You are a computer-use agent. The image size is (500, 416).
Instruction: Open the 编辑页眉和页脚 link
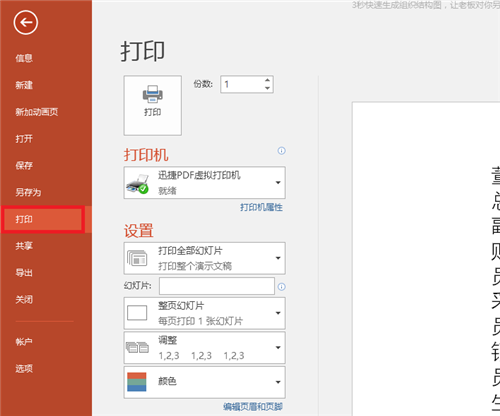coord(253,407)
